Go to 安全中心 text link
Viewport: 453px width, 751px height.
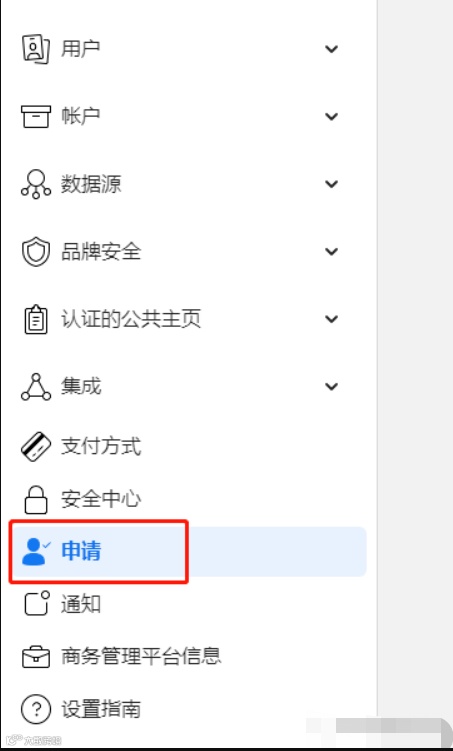[x=101, y=499]
